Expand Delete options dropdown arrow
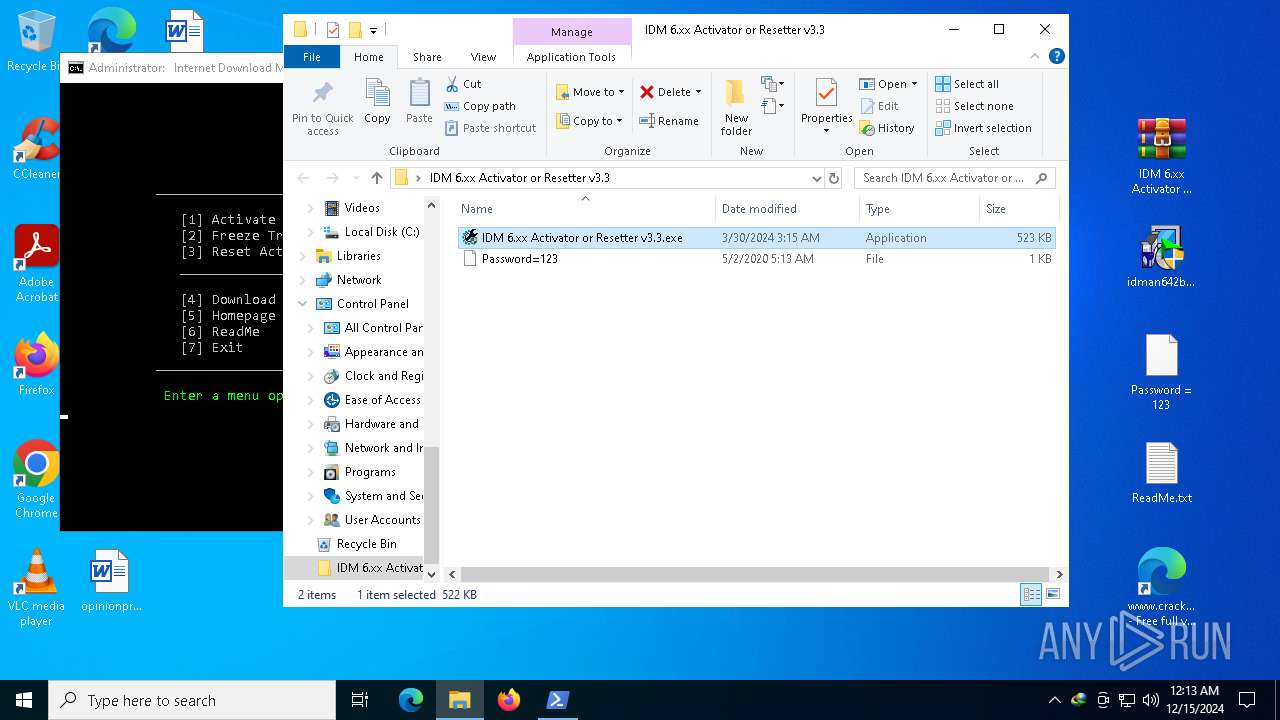Viewport: 1280px width, 720px height. [x=698, y=92]
